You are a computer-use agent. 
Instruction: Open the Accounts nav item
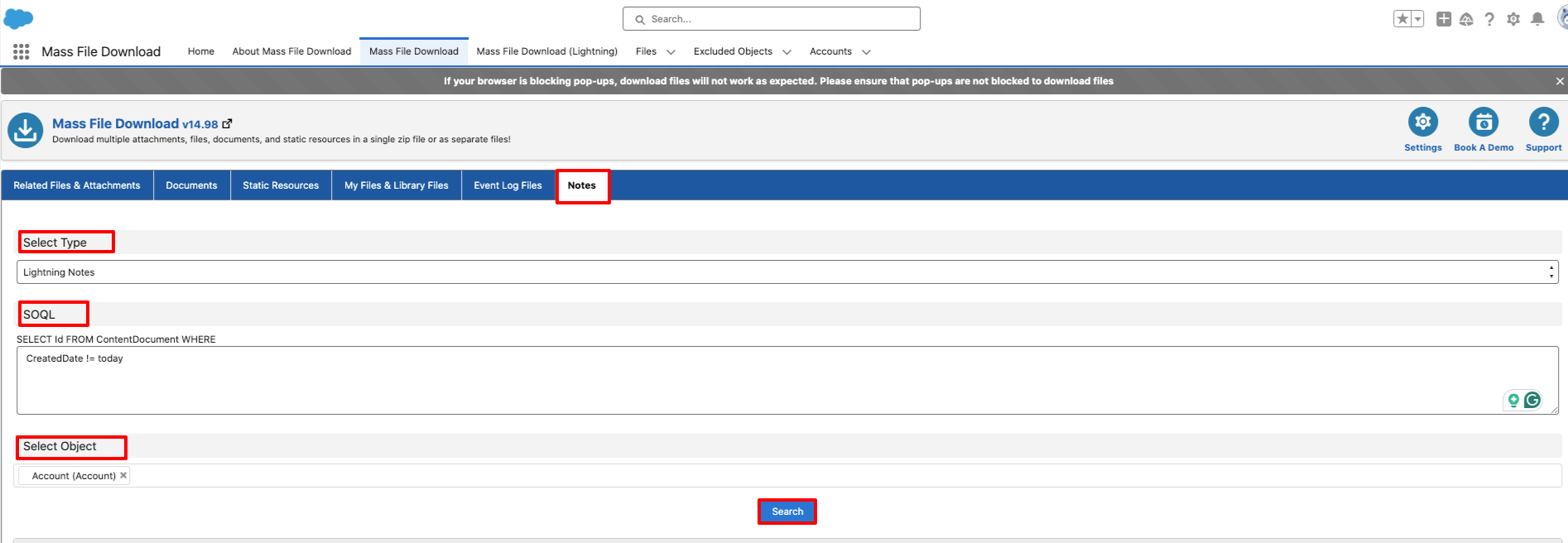click(x=830, y=51)
